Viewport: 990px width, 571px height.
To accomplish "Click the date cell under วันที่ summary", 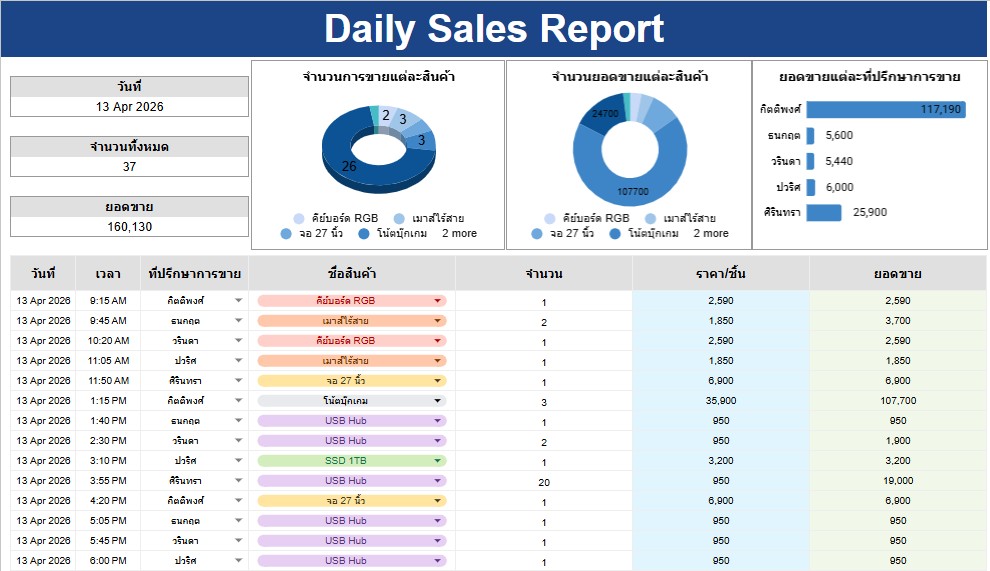I will click(x=130, y=107).
